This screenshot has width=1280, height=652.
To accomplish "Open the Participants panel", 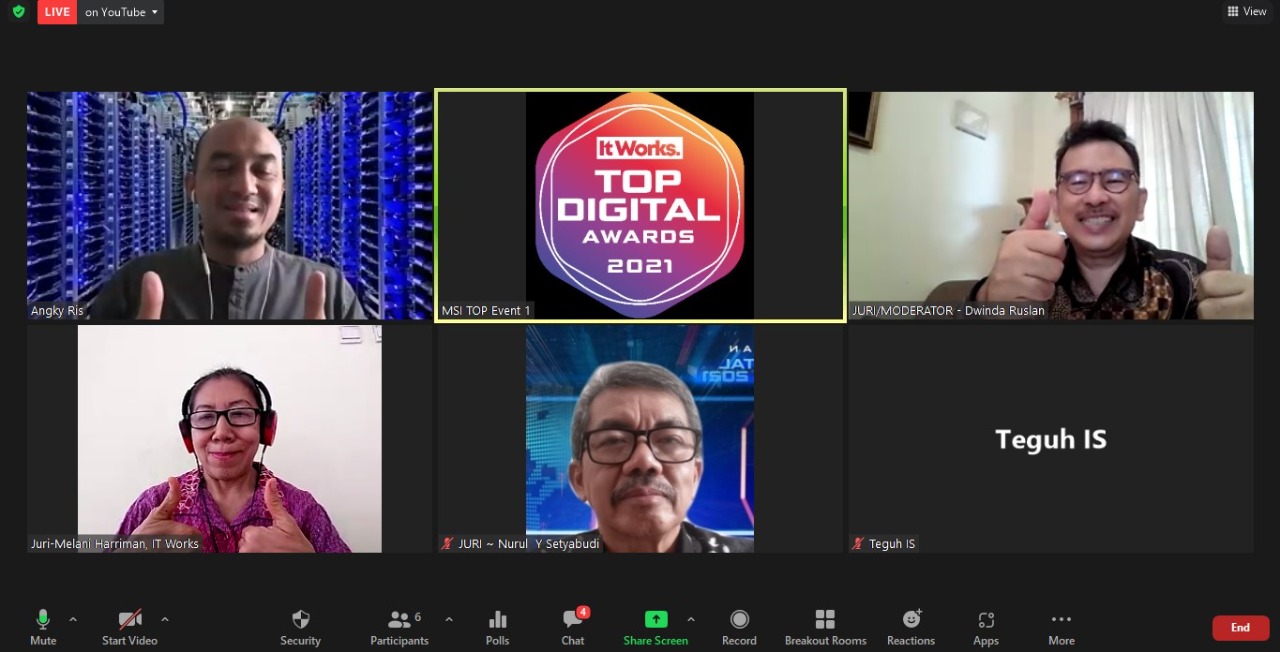I will pyautogui.click(x=399, y=627).
